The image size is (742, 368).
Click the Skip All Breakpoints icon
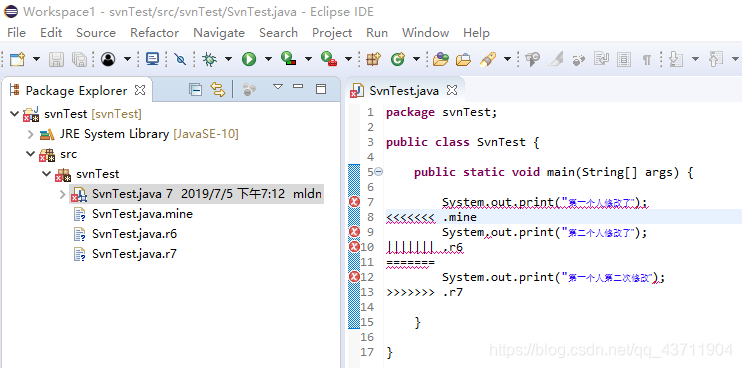coord(180,59)
